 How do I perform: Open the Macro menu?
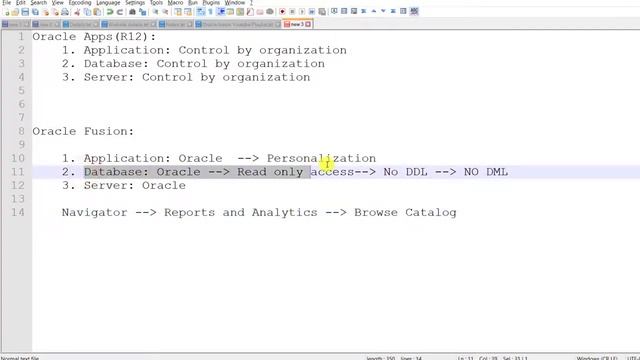tap(176, 2)
